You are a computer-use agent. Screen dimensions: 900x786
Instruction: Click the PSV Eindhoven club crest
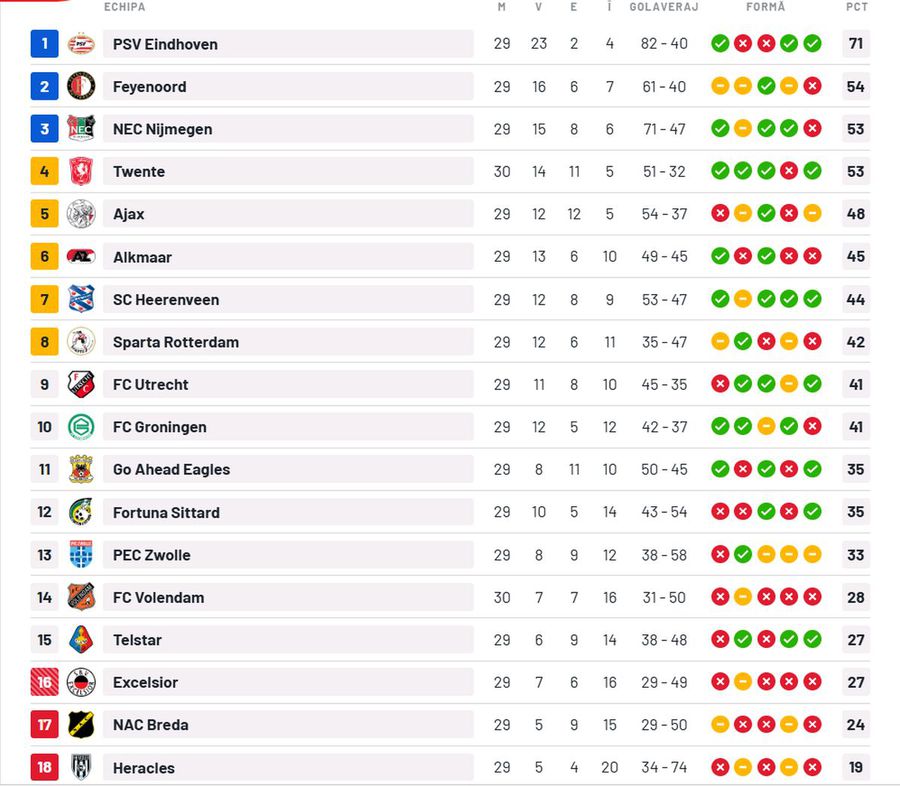tap(81, 44)
